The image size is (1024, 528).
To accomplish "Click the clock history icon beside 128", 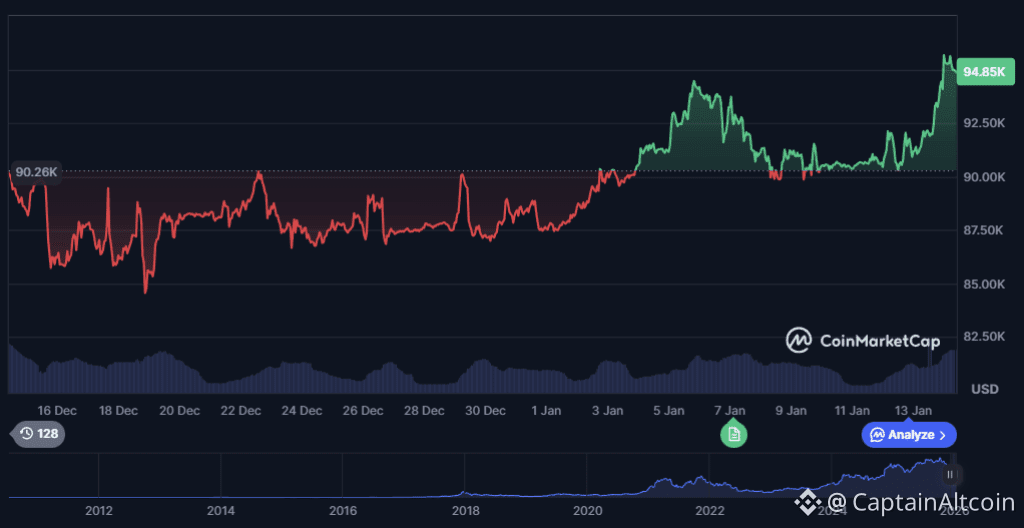I will pos(25,434).
